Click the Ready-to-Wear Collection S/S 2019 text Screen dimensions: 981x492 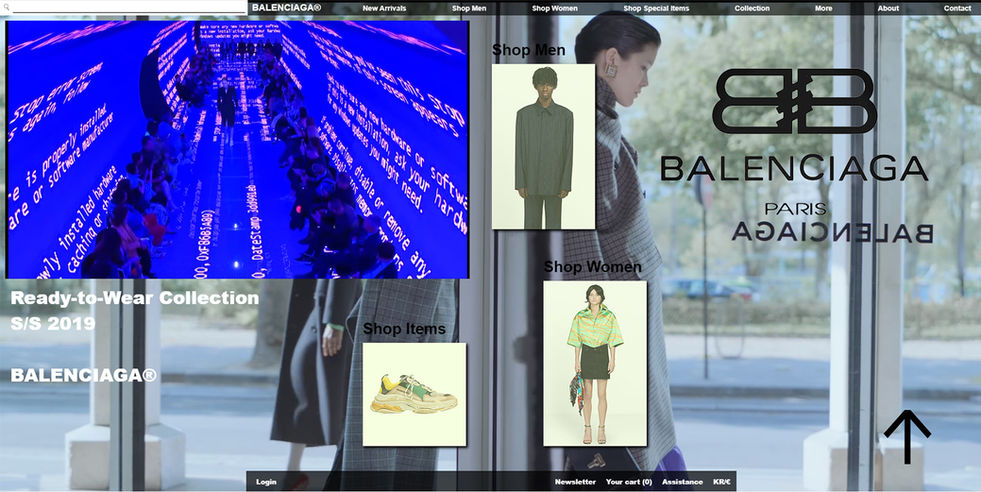click(x=135, y=310)
